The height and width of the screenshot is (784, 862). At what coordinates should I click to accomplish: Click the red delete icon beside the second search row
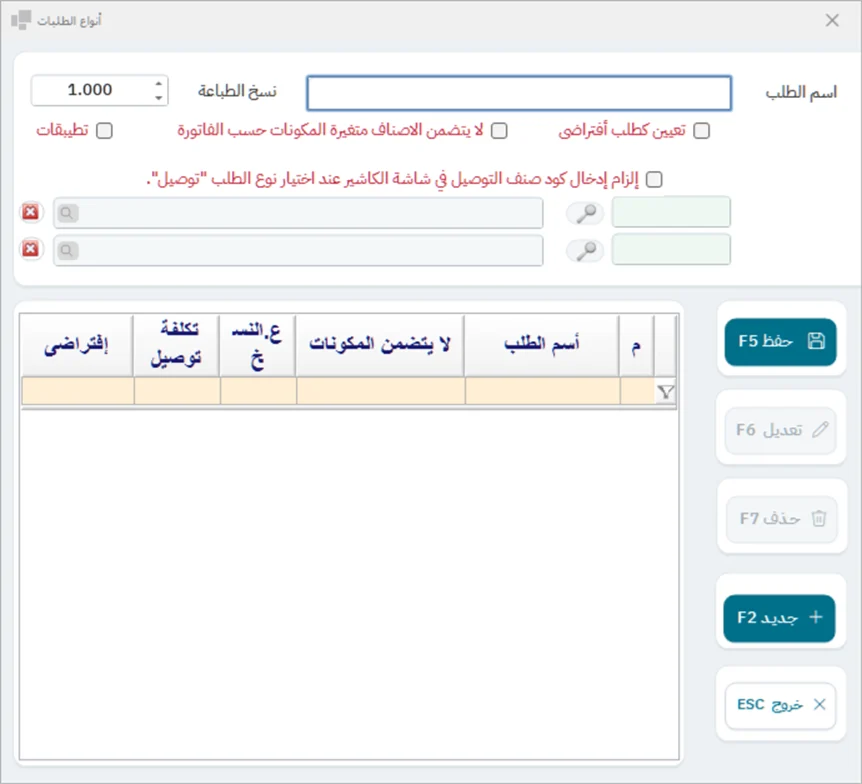click(30, 249)
